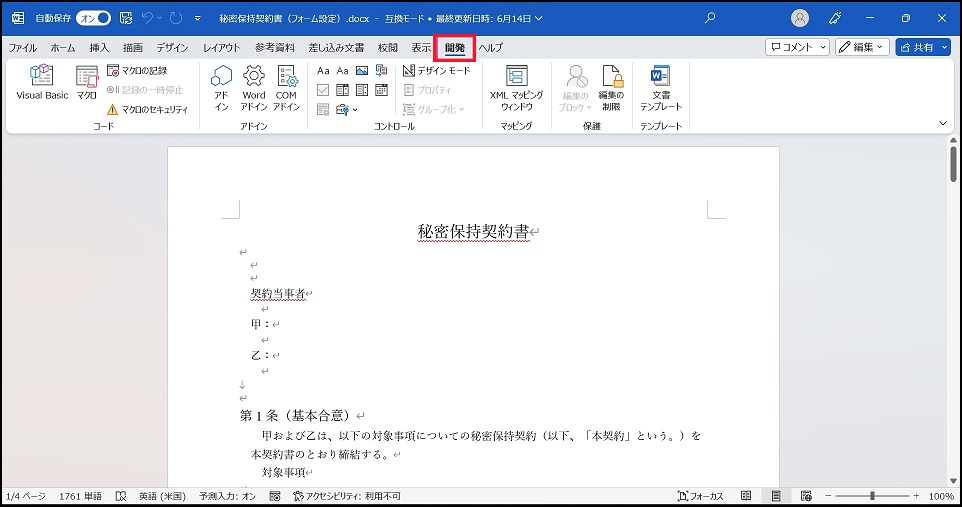
Task: Insert date picker content control
Action: click(382, 90)
